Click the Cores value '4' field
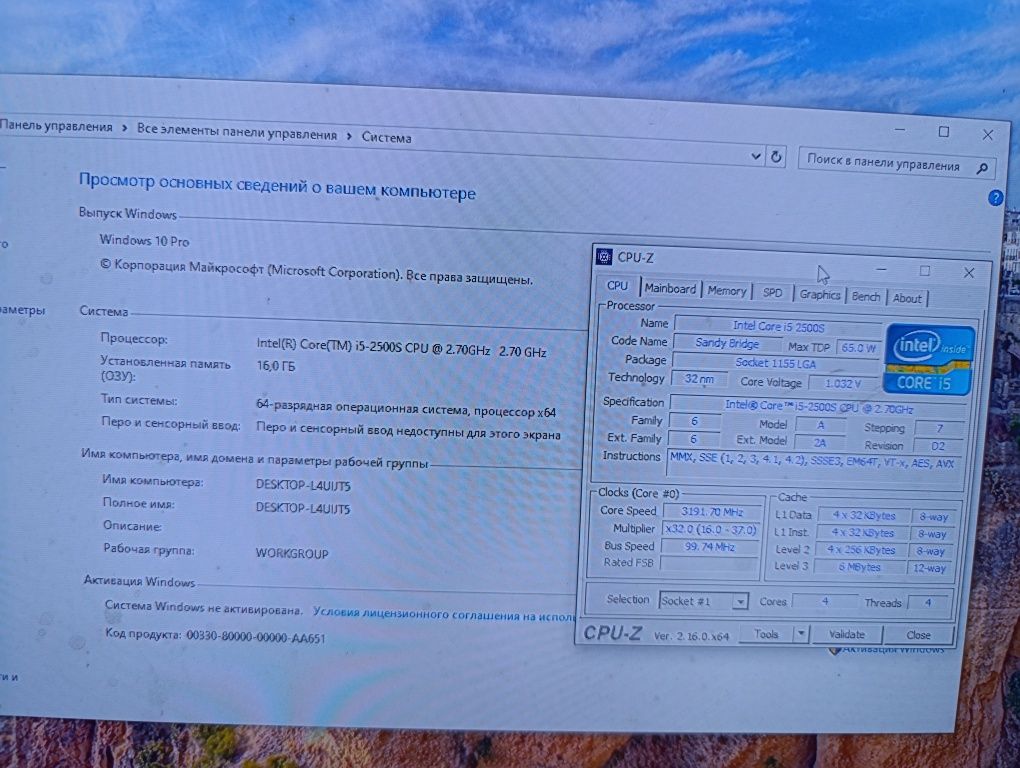The image size is (1020, 768). [825, 602]
